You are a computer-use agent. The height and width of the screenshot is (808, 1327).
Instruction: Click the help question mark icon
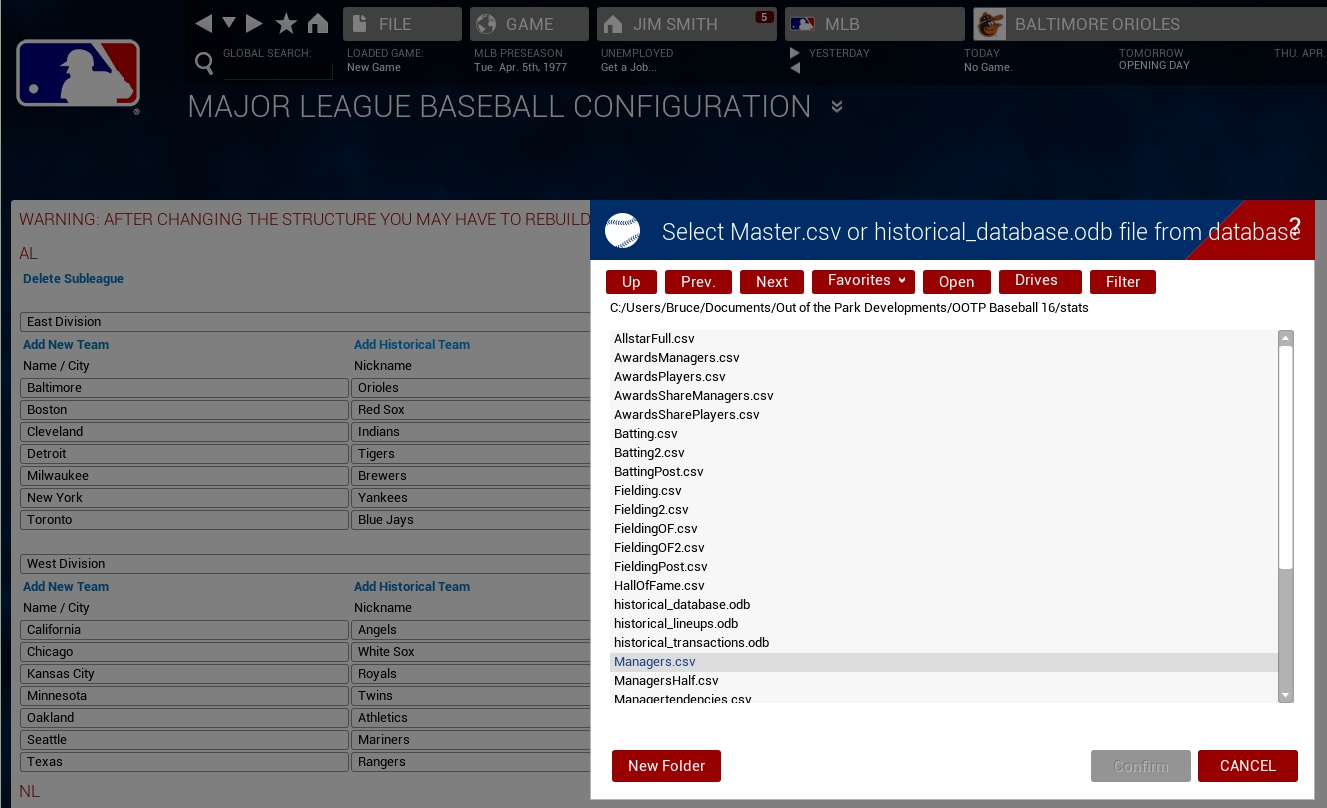[1294, 226]
